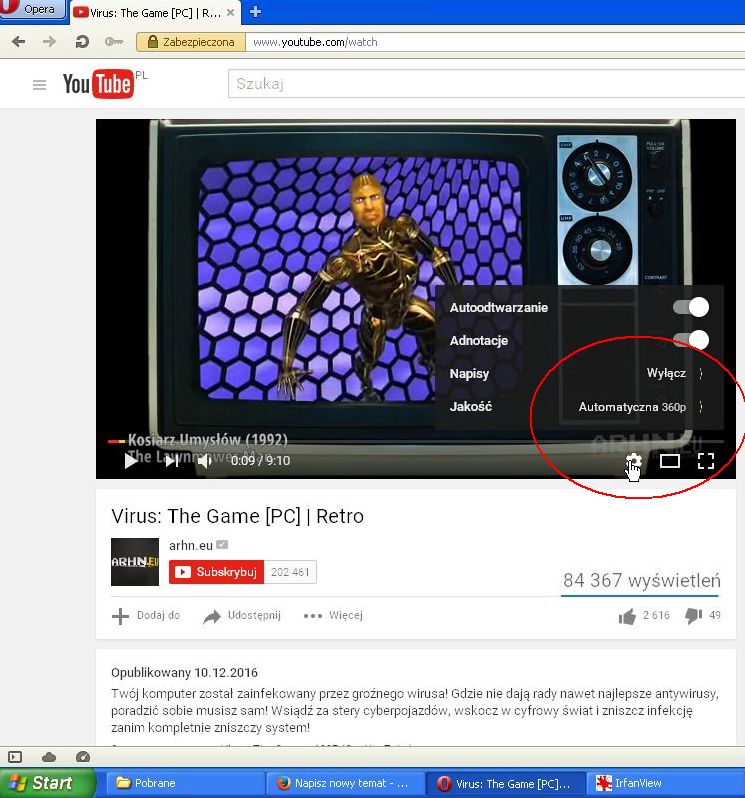
Task: Click the Szukaj search field
Action: (x=486, y=83)
